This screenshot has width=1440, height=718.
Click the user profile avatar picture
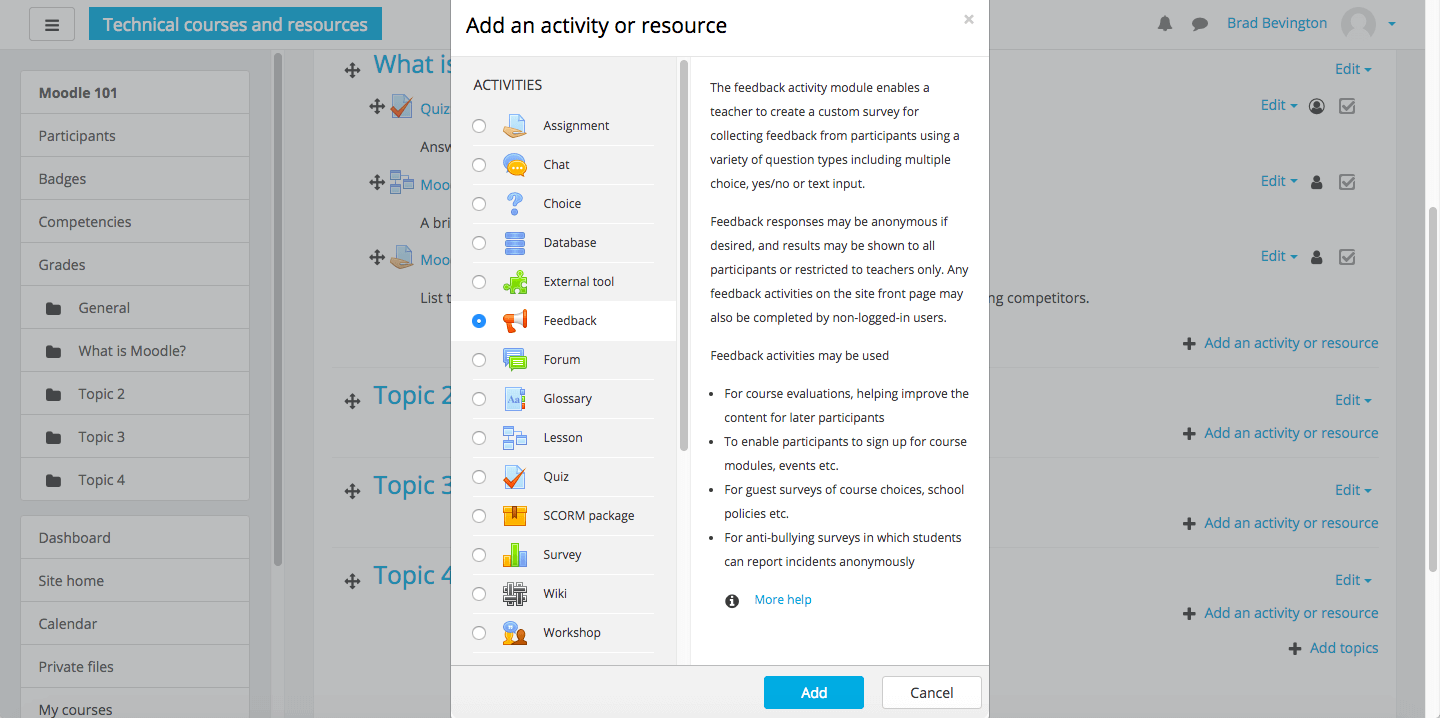[1359, 24]
